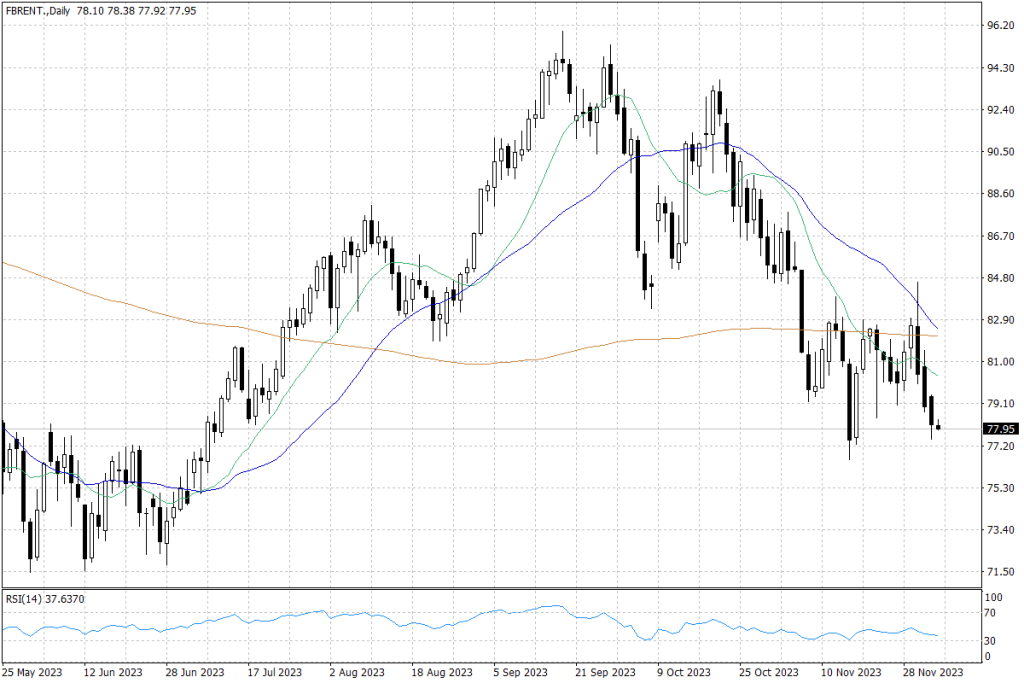Click the RSI 30 level label
The image size is (1024, 683).
point(992,641)
